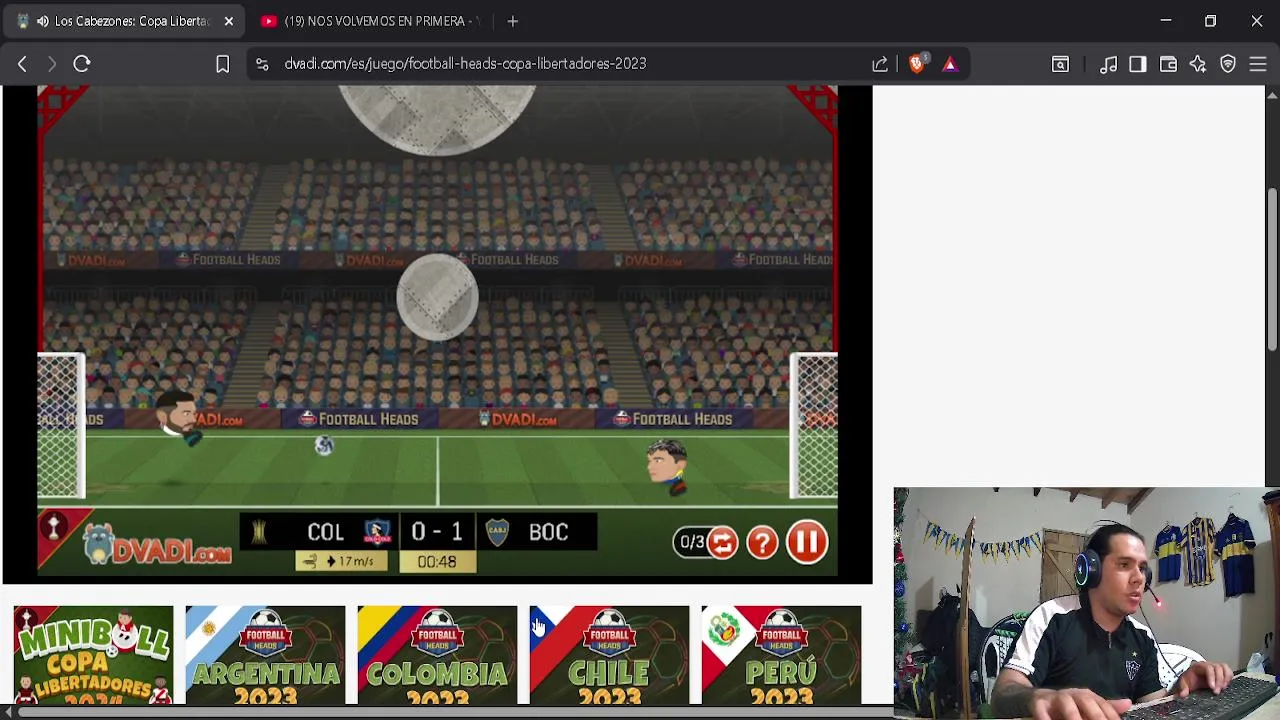Open Football Heads Colombia 2023 thumbnail
The image size is (1280, 720).
click(x=437, y=655)
